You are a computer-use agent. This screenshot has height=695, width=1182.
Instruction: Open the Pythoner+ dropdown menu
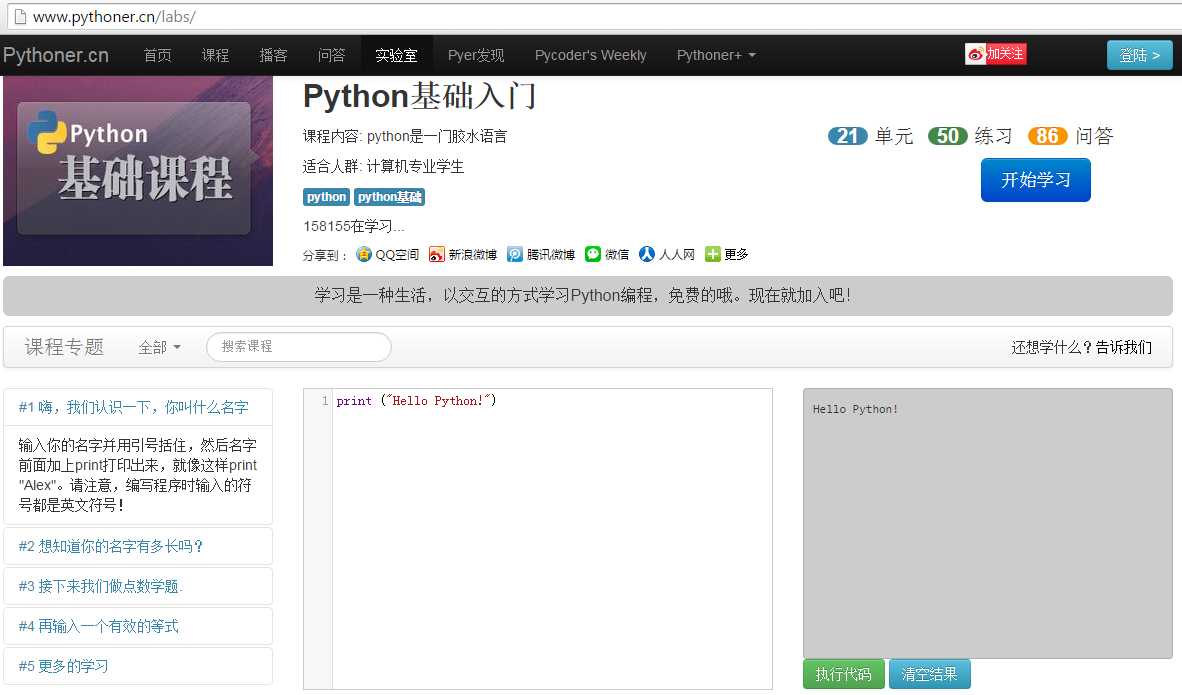click(716, 55)
